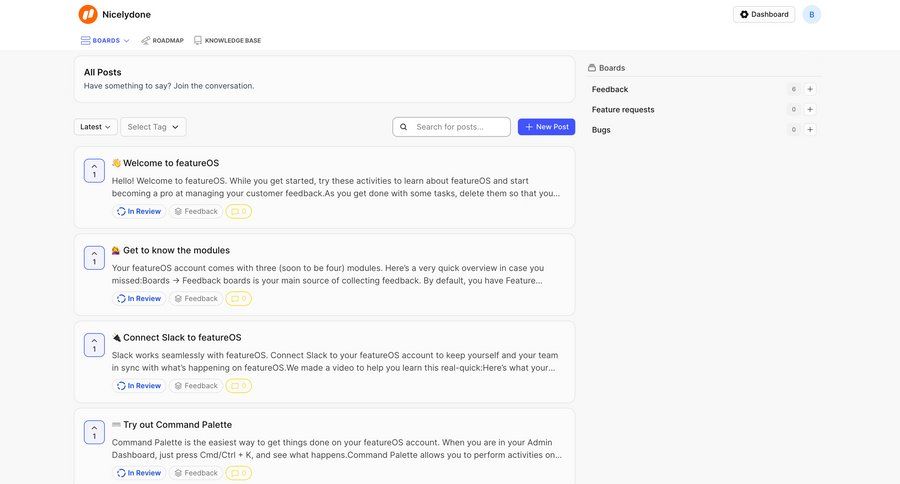Open comments badge on modules post
Image resolution: width=900 pixels, height=484 pixels.
click(x=239, y=299)
